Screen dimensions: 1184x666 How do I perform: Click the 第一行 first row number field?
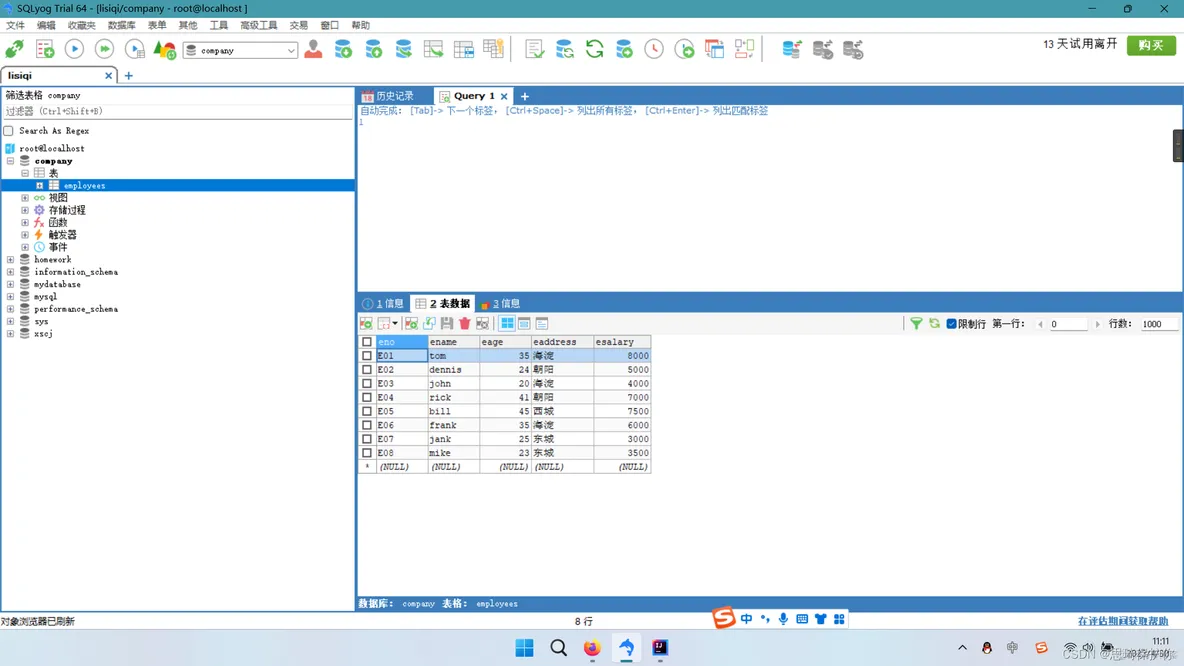click(1068, 324)
